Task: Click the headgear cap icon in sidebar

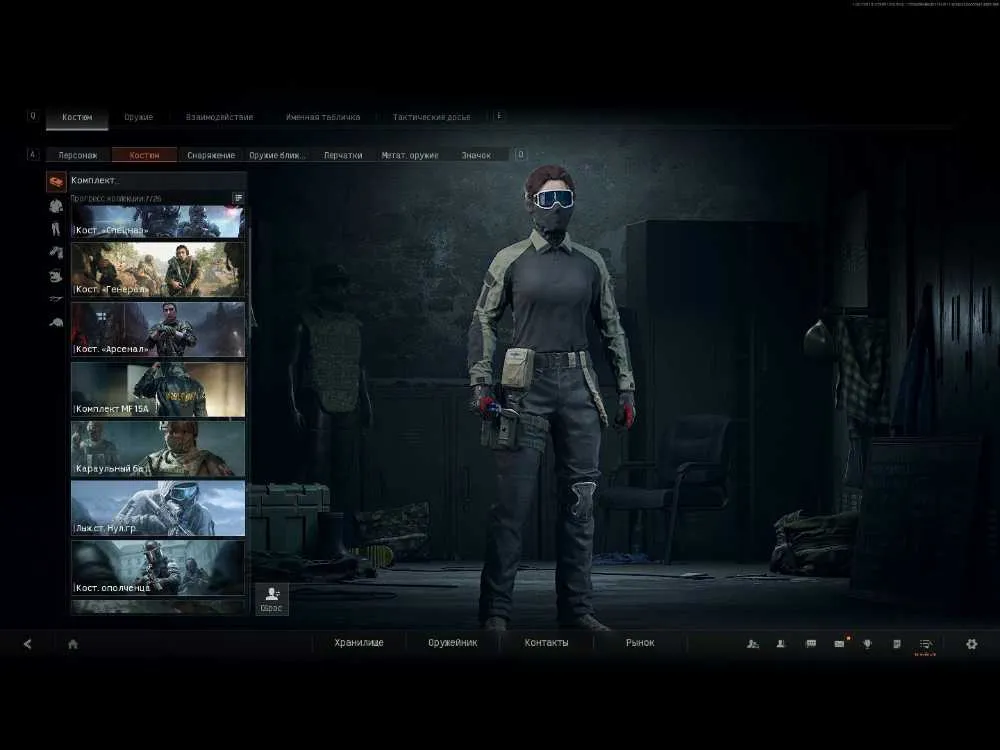Action: (56, 323)
